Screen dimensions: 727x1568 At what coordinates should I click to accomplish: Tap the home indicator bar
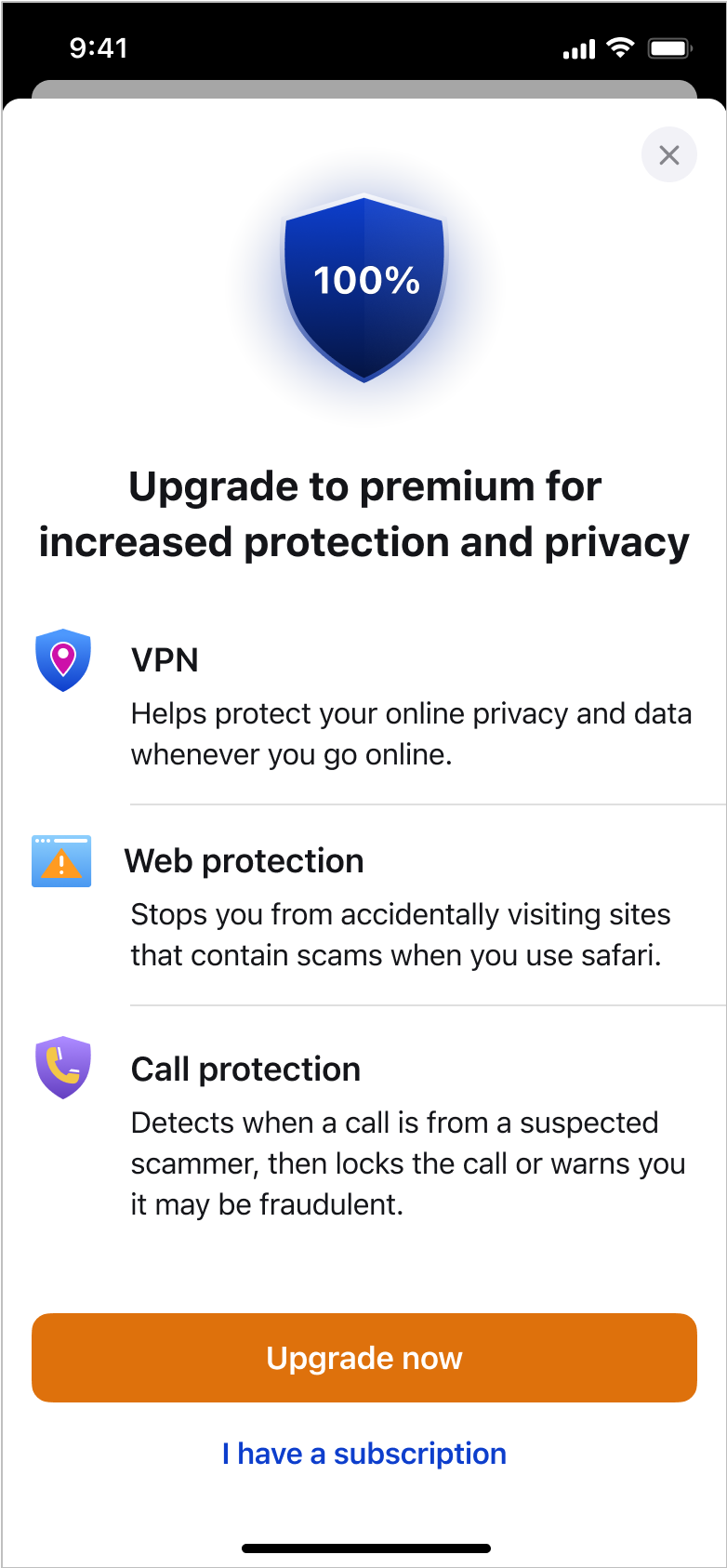click(x=365, y=1548)
